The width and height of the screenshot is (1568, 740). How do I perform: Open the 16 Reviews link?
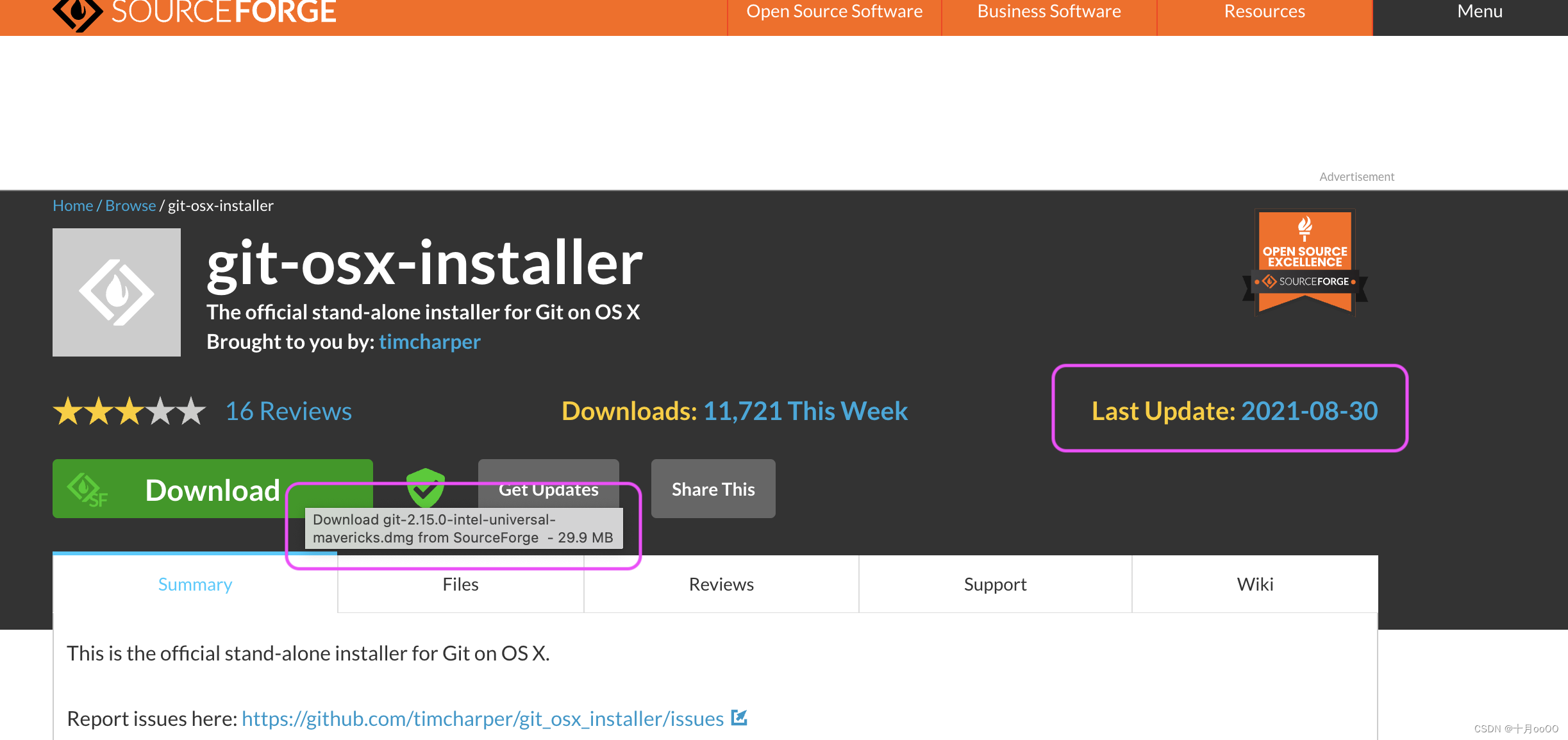click(288, 411)
